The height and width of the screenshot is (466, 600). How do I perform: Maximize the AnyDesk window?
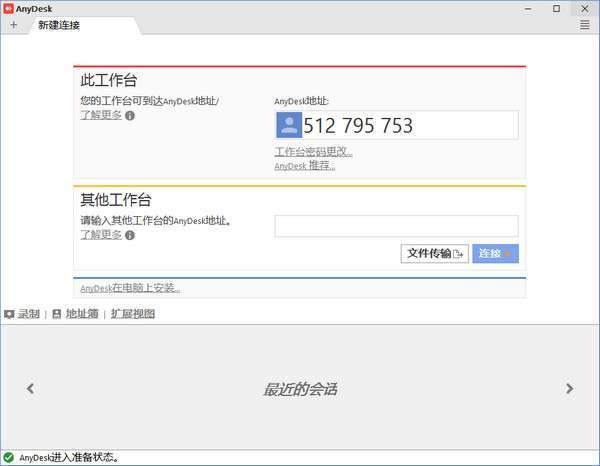556,8
